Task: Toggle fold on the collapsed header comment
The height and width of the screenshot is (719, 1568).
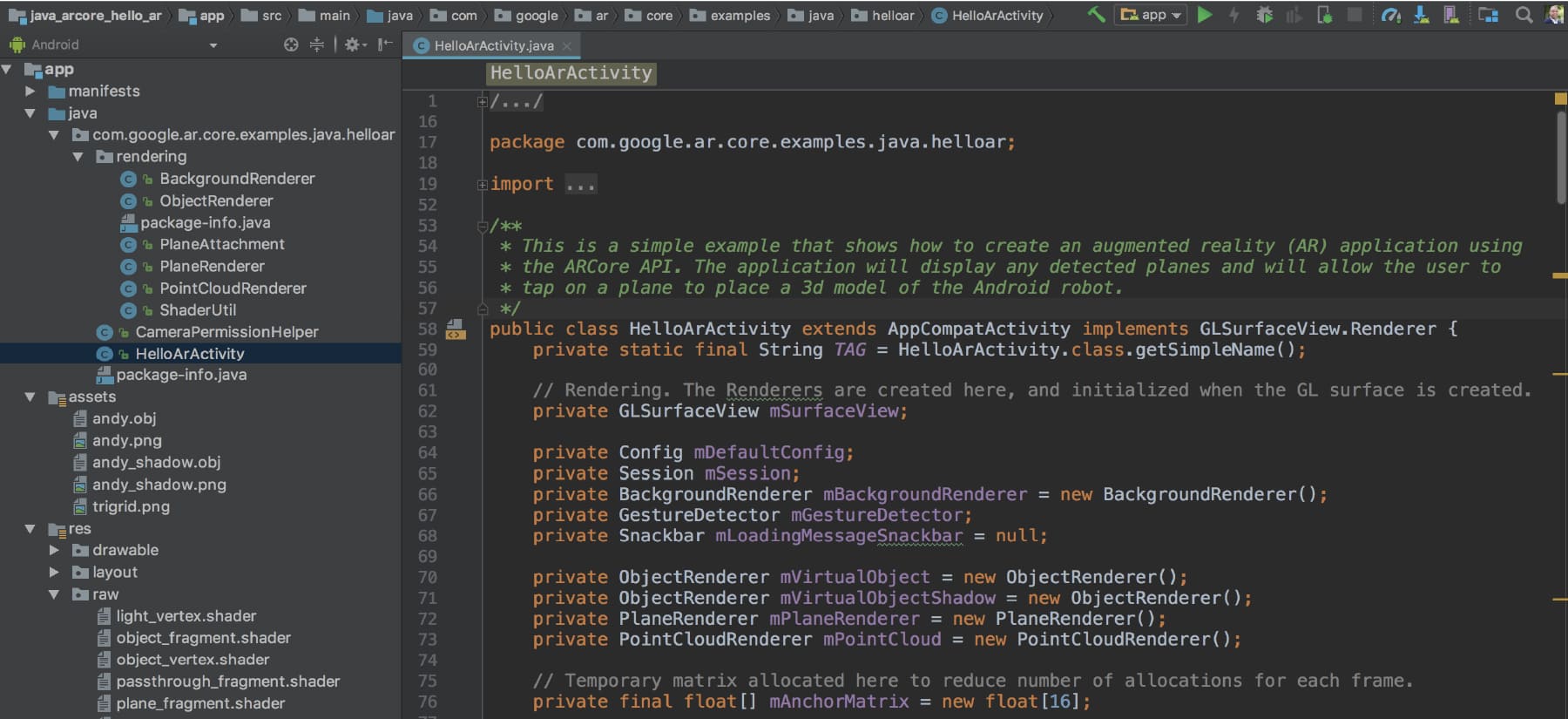Action: (x=482, y=102)
